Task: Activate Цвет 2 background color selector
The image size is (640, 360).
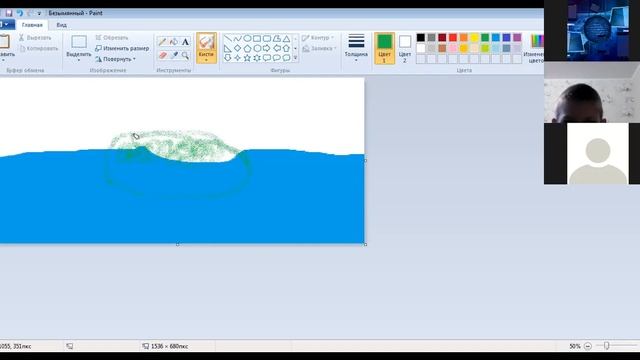Action: (405, 49)
